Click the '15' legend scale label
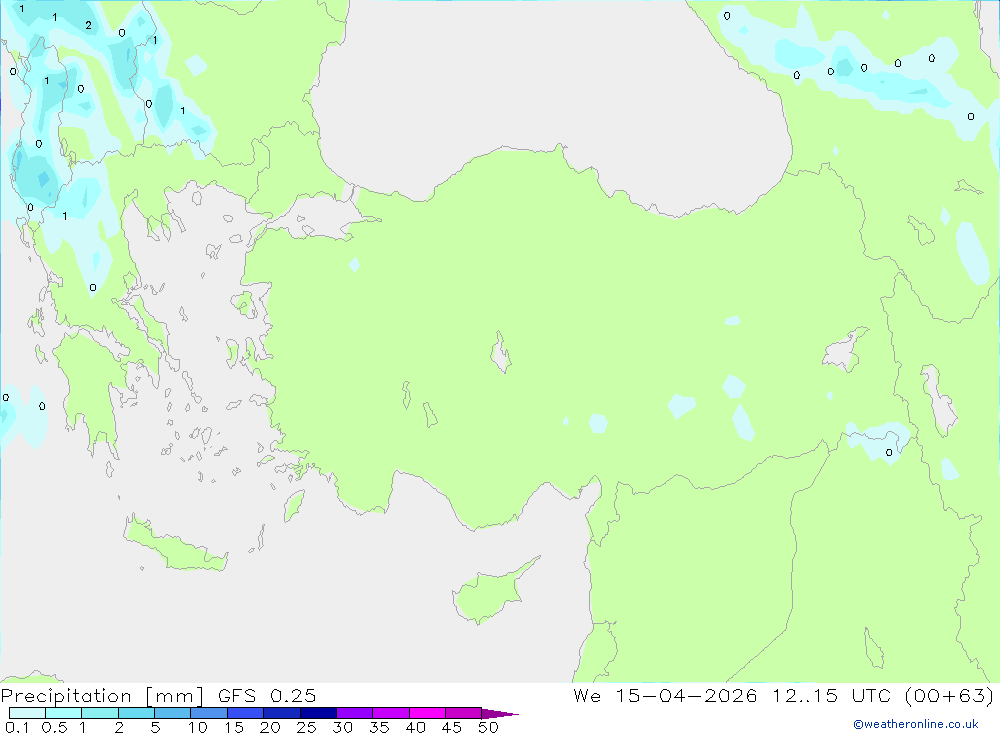The image size is (1000, 733). pos(234,727)
